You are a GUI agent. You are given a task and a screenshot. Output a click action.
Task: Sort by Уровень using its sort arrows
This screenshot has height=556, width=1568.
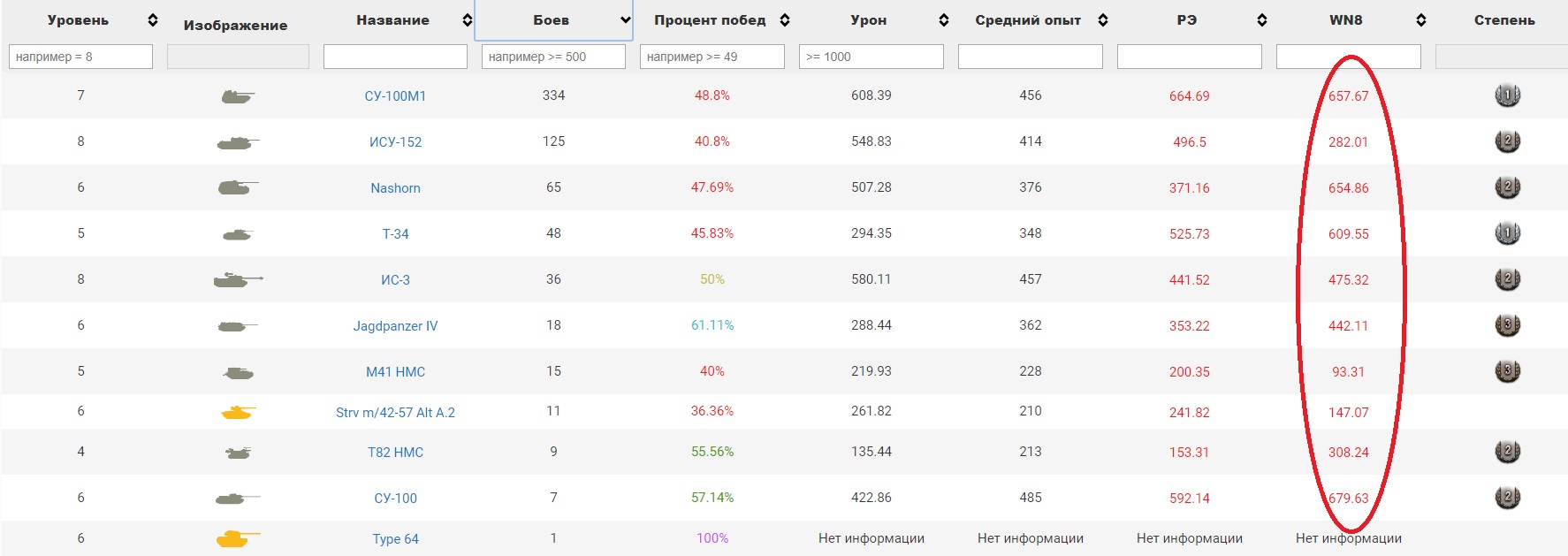pyautogui.click(x=153, y=20)
